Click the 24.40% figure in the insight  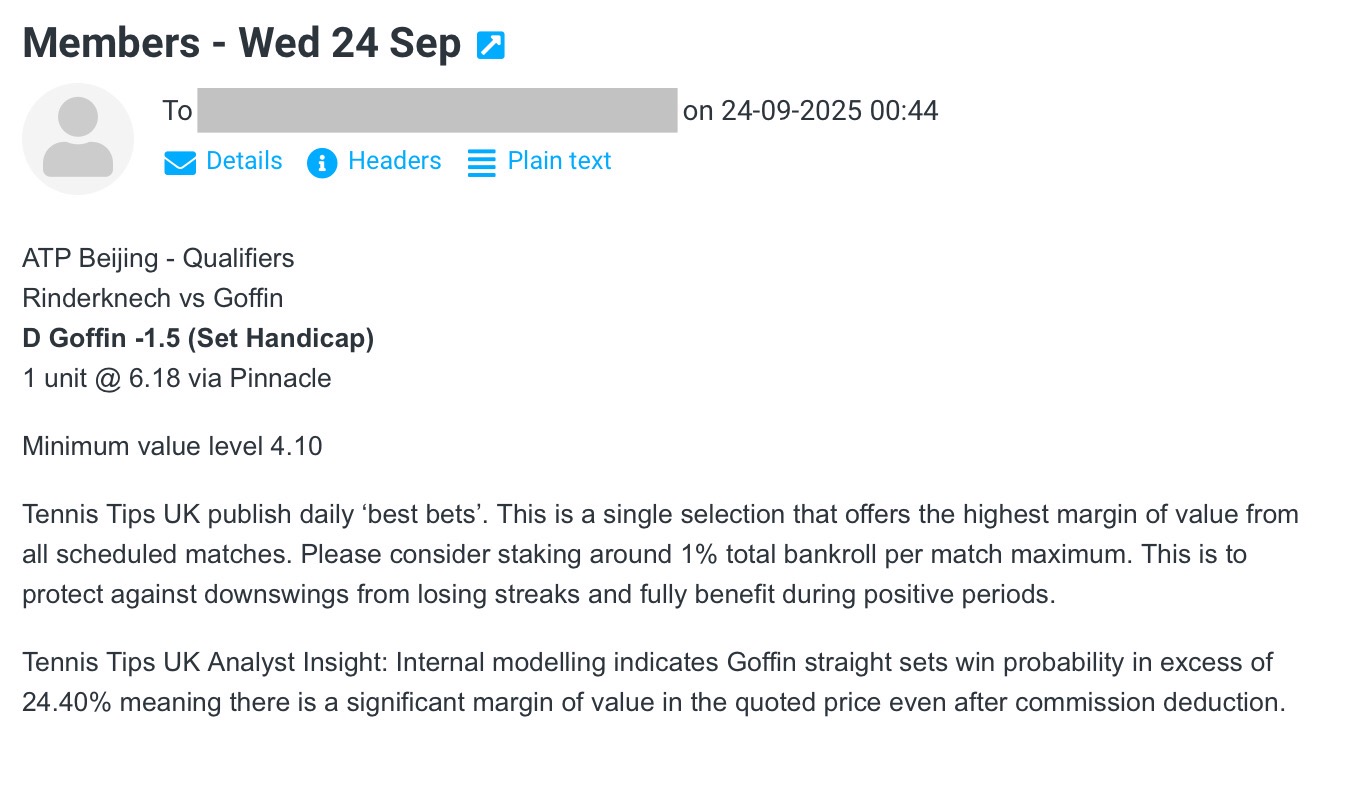click(68, 702)
